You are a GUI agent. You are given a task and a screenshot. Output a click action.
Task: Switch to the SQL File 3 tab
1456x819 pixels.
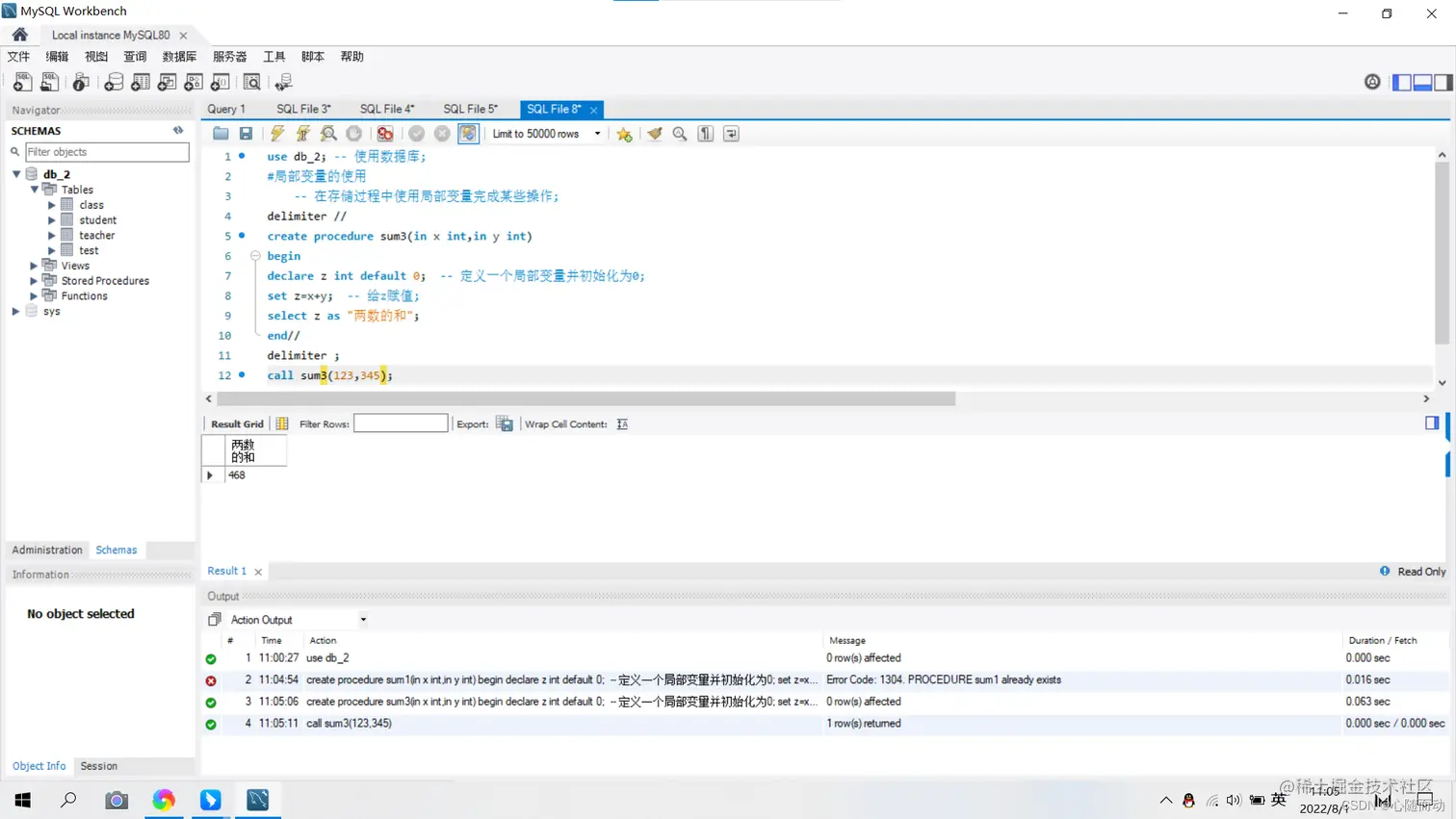[303, 109]
